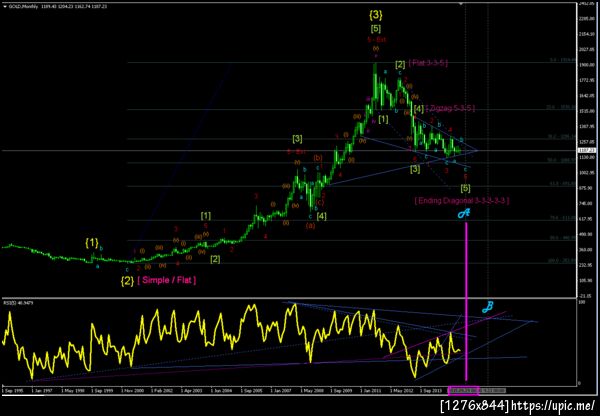Click the 1 Sep 1995 date label
The image size is (600, 416).
13,391
